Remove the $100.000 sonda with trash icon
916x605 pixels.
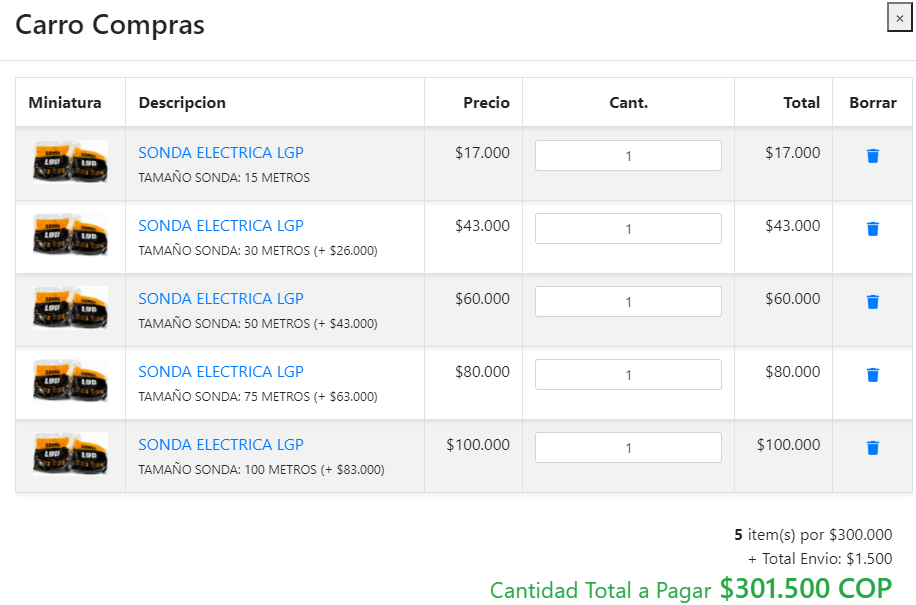pos(873,448)
